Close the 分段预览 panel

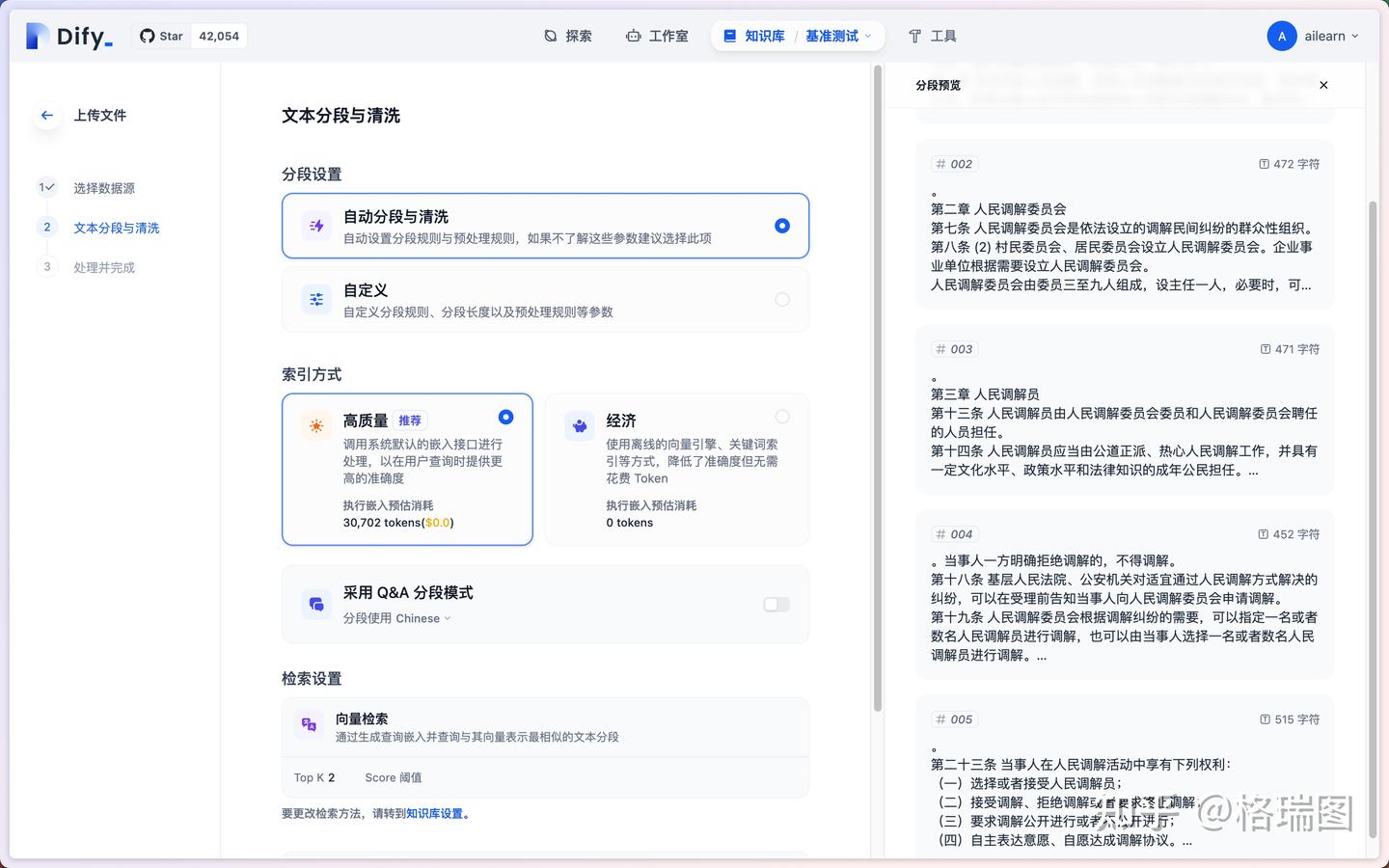tap(1323, 85)
